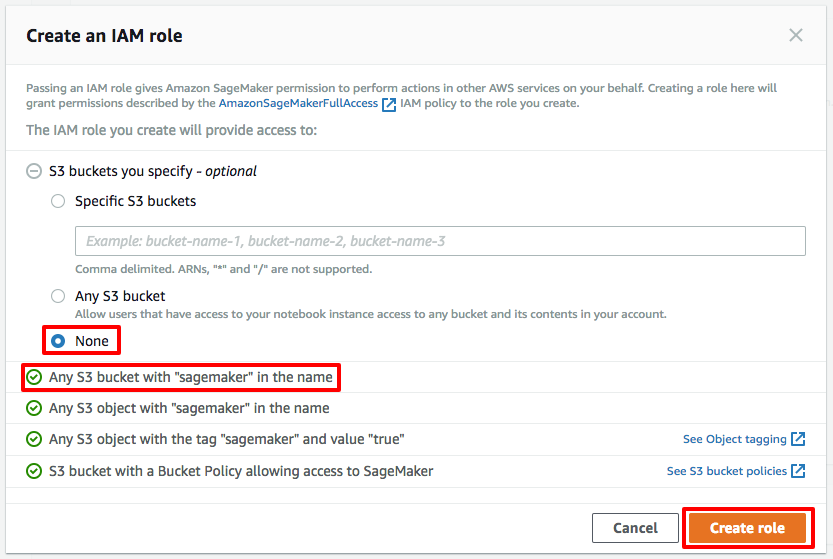
Task: Close the Create an IAM role dialog
Action: [x=795, y=35]
